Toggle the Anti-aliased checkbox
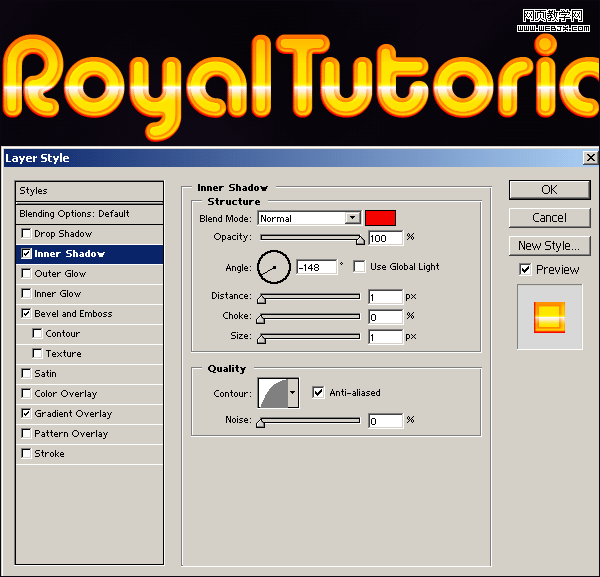The height and width of the screenshot is (577, 600). pos(318,392)
